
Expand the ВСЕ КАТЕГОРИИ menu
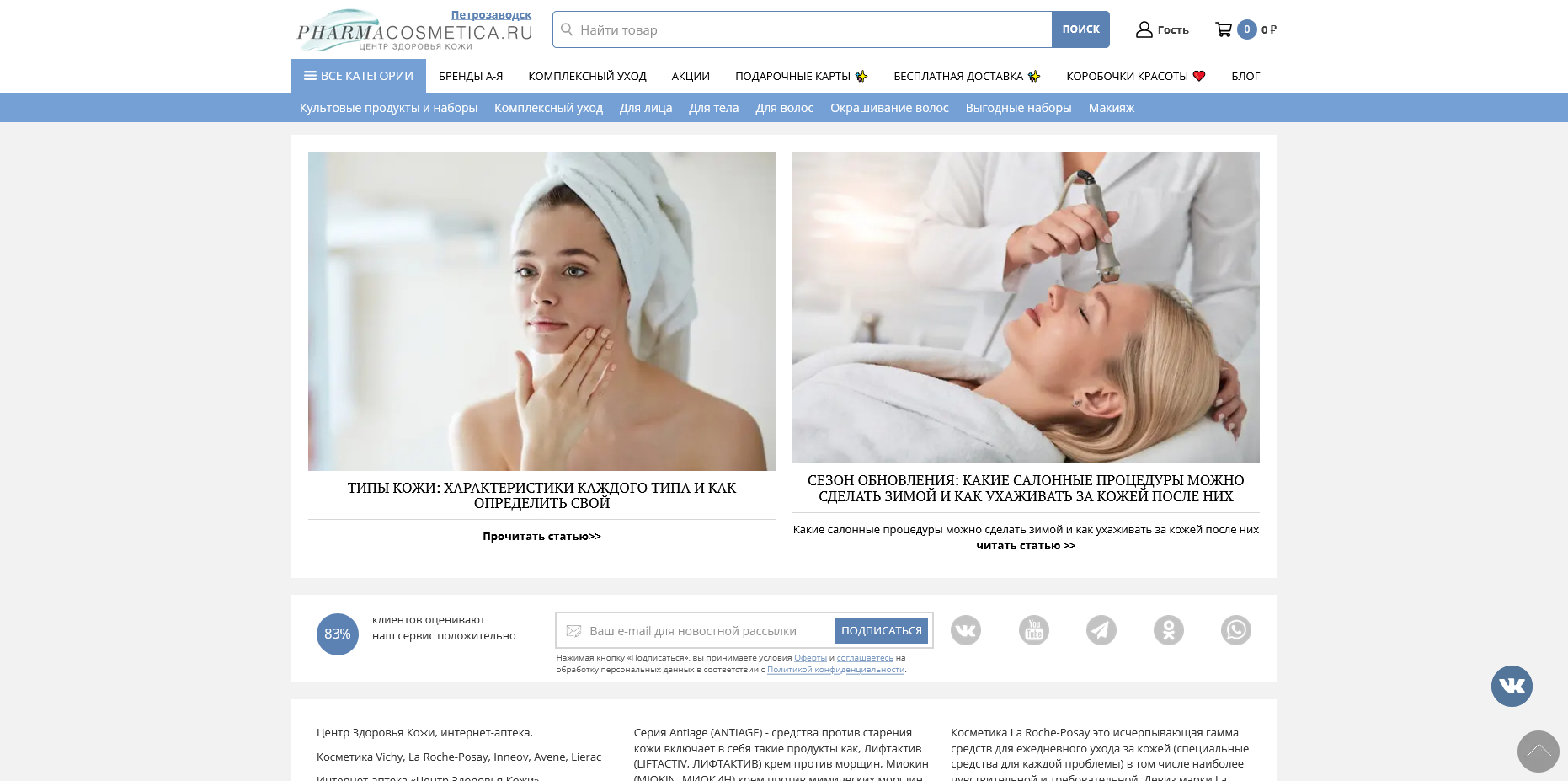point(359,76)
